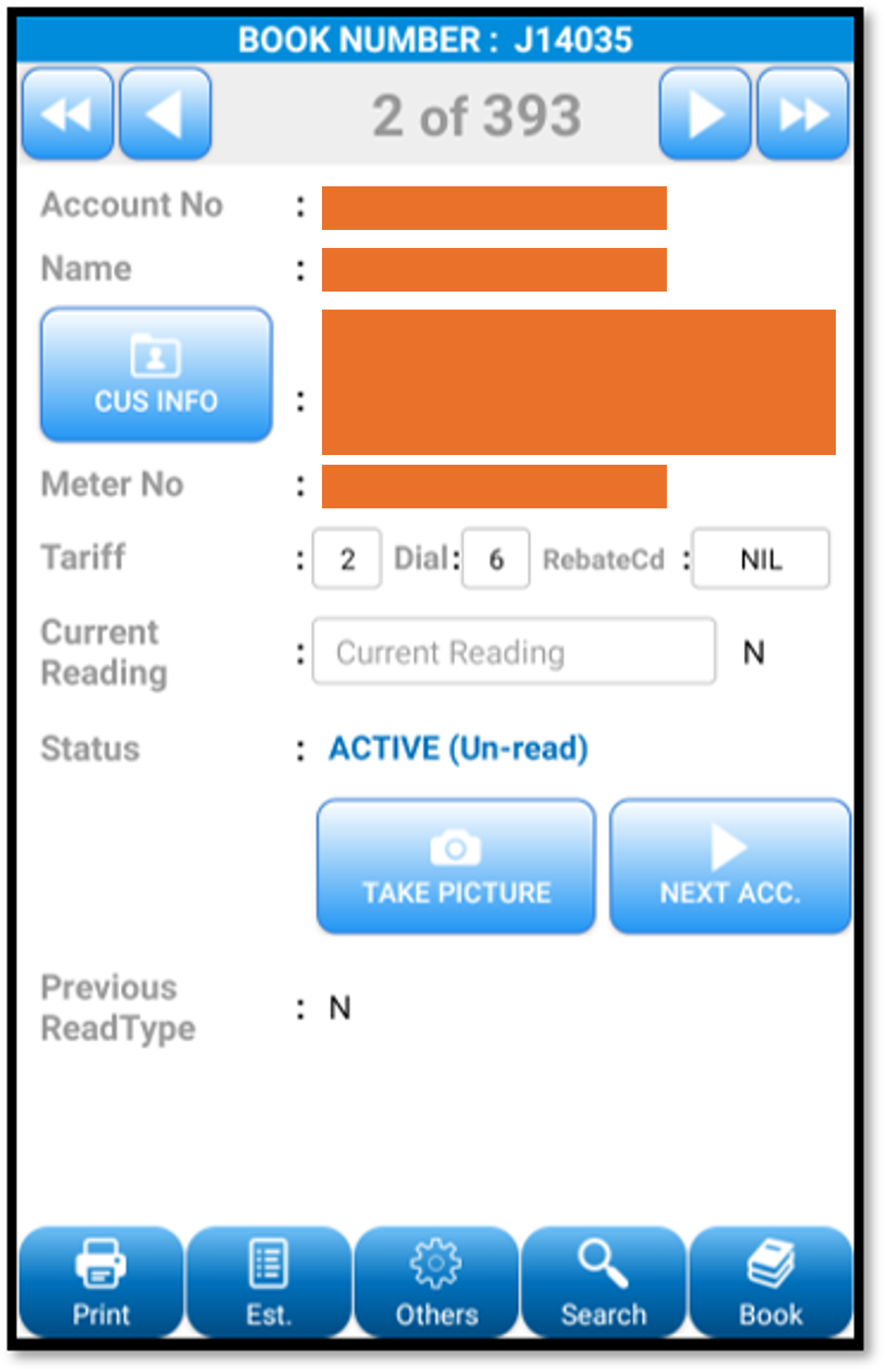Click ACTIVE (Un-read) status text
The height and width of the screenshot is (1372, 885).
(x=458, y=749)
